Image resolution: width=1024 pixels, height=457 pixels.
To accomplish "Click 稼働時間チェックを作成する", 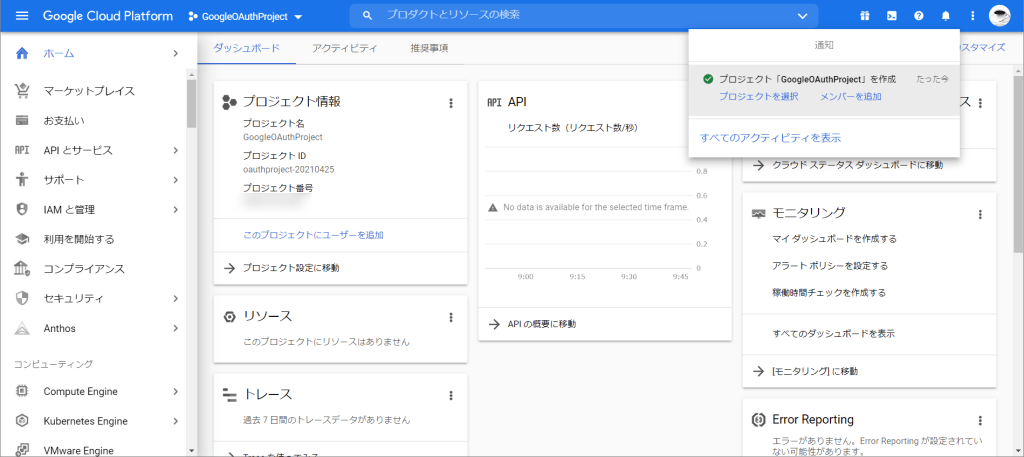I will (829, 292).
